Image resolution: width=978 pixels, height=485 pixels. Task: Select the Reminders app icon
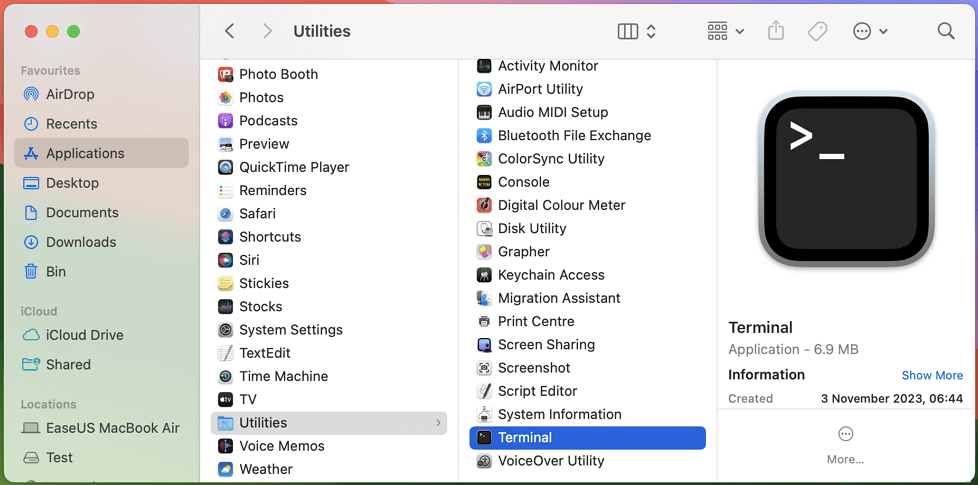pyautogui.click(x=225, y=190)
